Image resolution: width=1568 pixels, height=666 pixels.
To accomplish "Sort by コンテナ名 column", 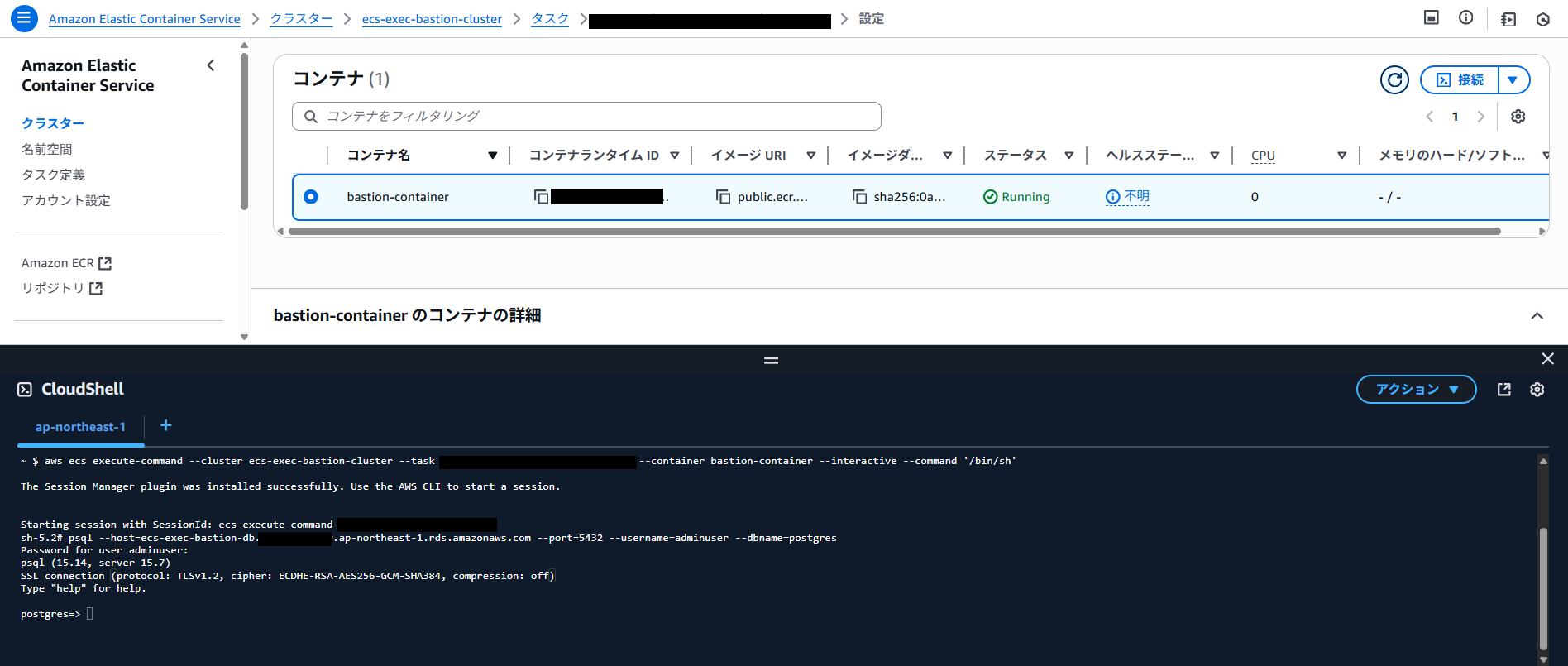I will pos(493,156).
